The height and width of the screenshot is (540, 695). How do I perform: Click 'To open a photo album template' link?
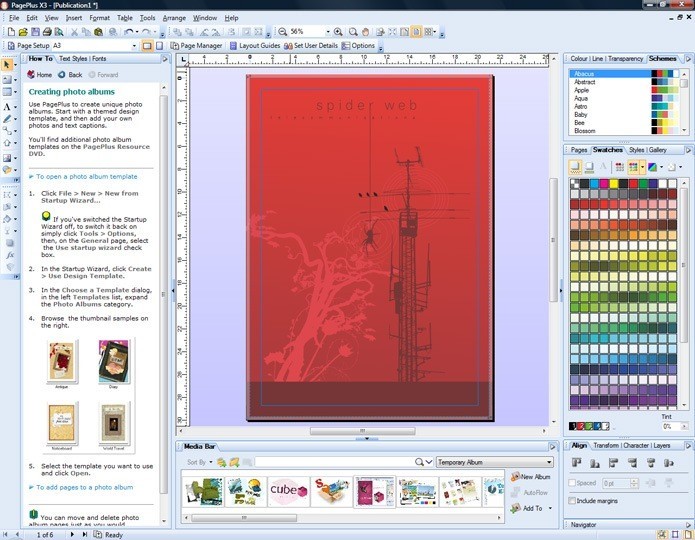coord(87,176)
